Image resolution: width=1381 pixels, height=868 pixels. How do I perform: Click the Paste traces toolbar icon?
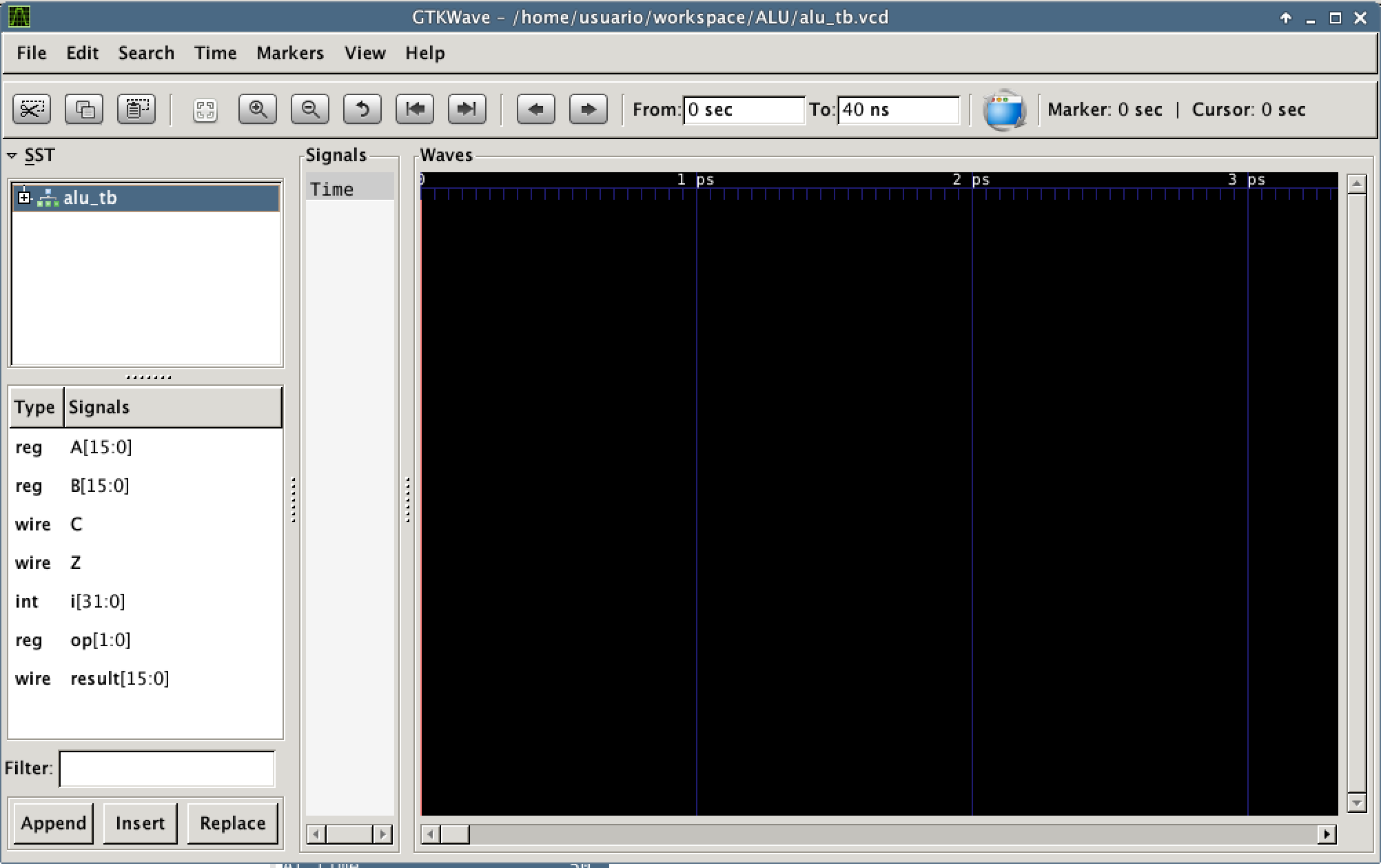tap(136, 110)
